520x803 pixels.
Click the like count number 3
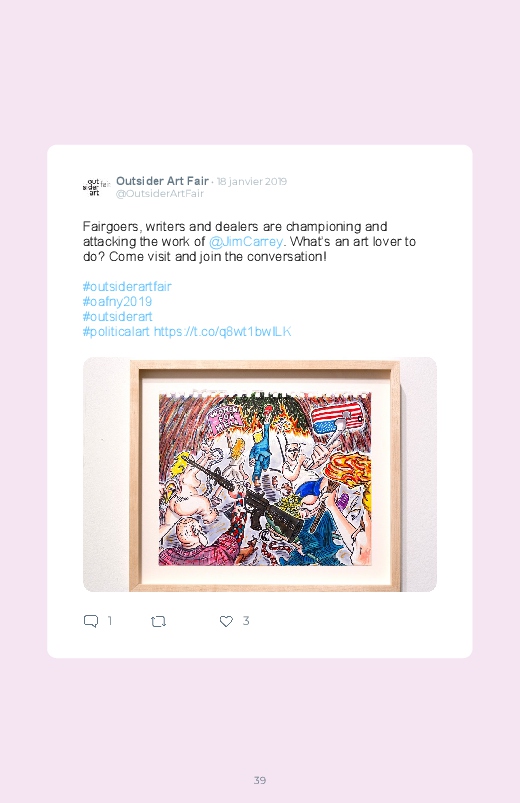click(x=246, y=621)
